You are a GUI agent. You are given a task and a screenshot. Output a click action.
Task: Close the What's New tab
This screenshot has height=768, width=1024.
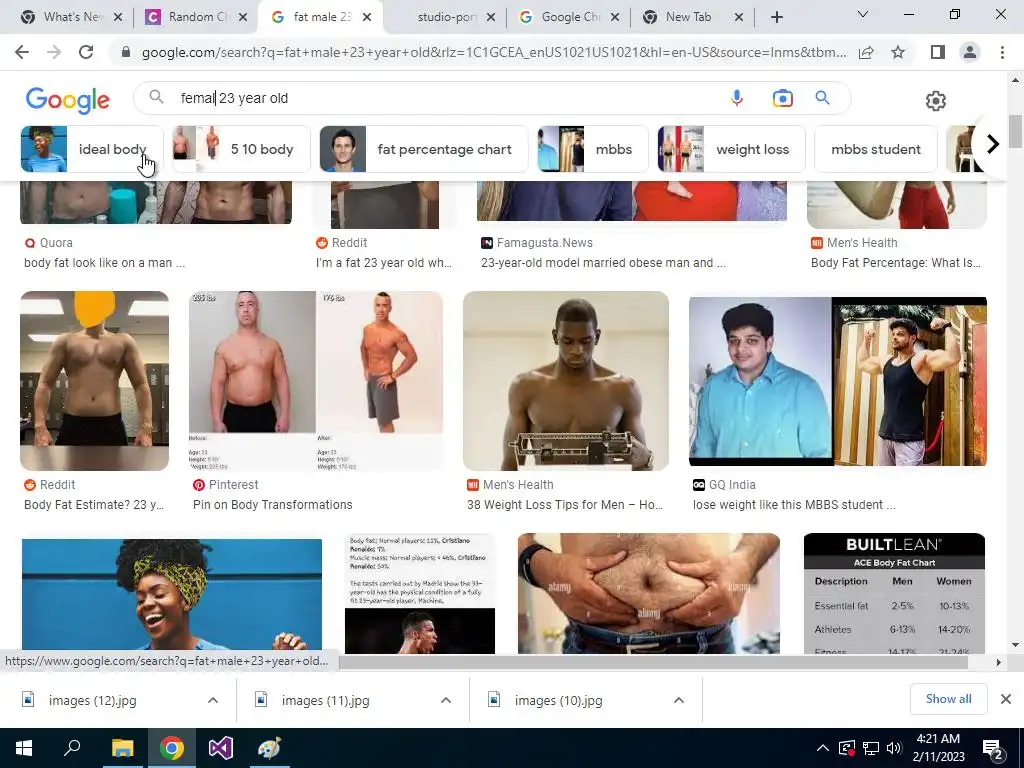(118, 17)
